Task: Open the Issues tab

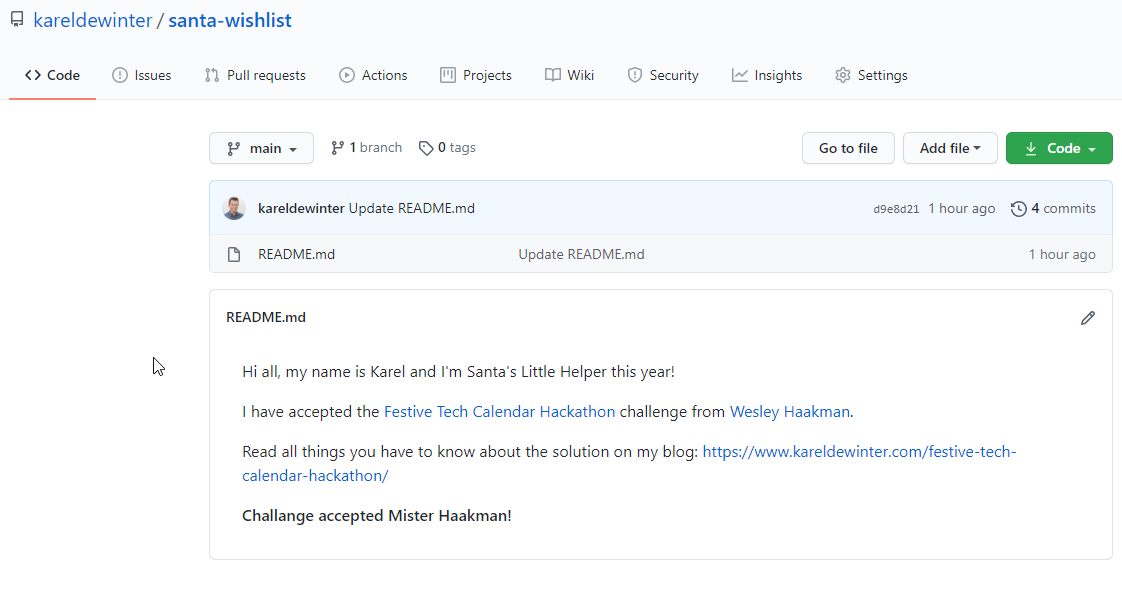Action: pyautogui.click(x=142, y=75)
